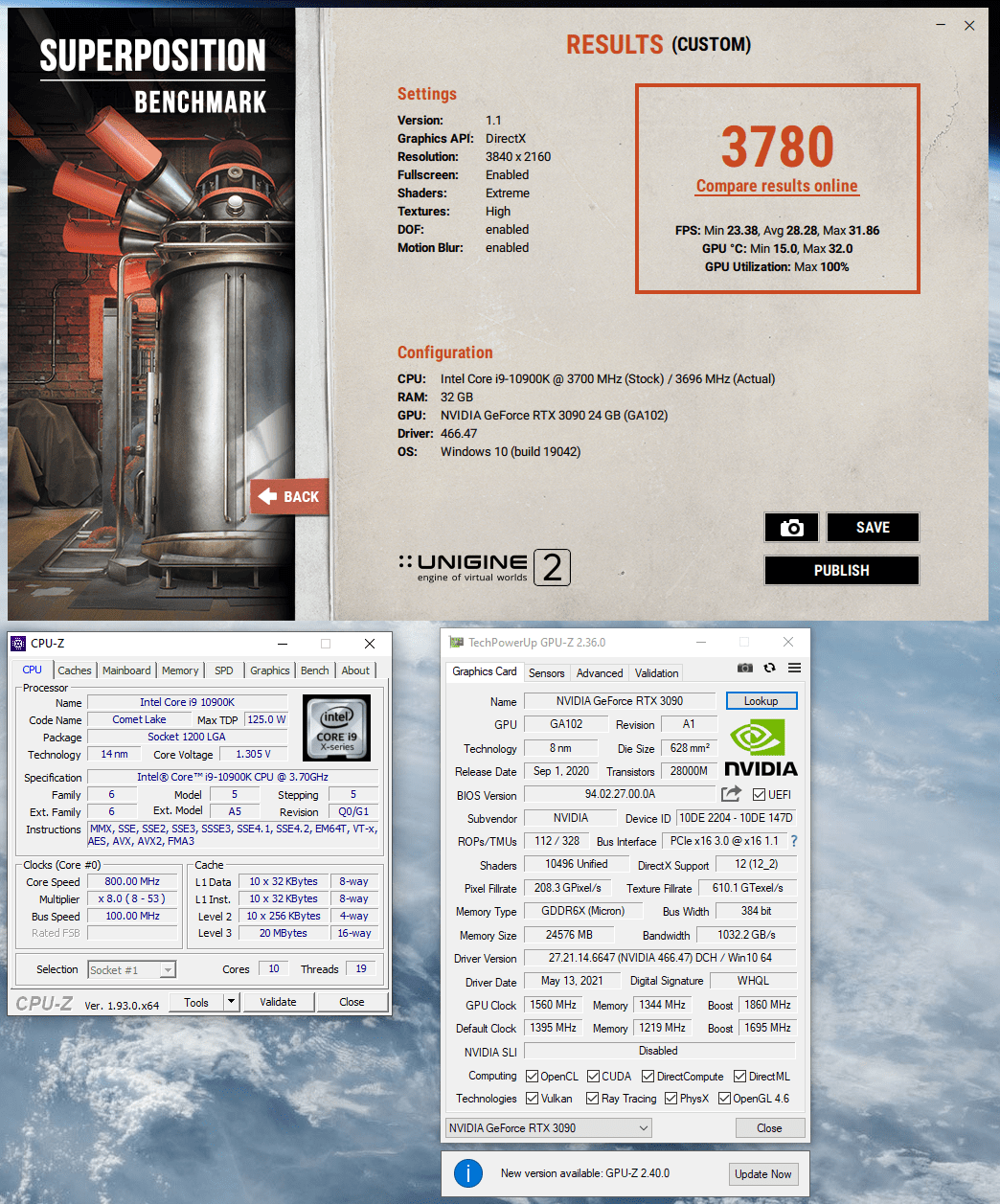Screen dimensions: 1000x1204
Task: Click the camera screenshot icon in Superposition
Action: point(791,527)
